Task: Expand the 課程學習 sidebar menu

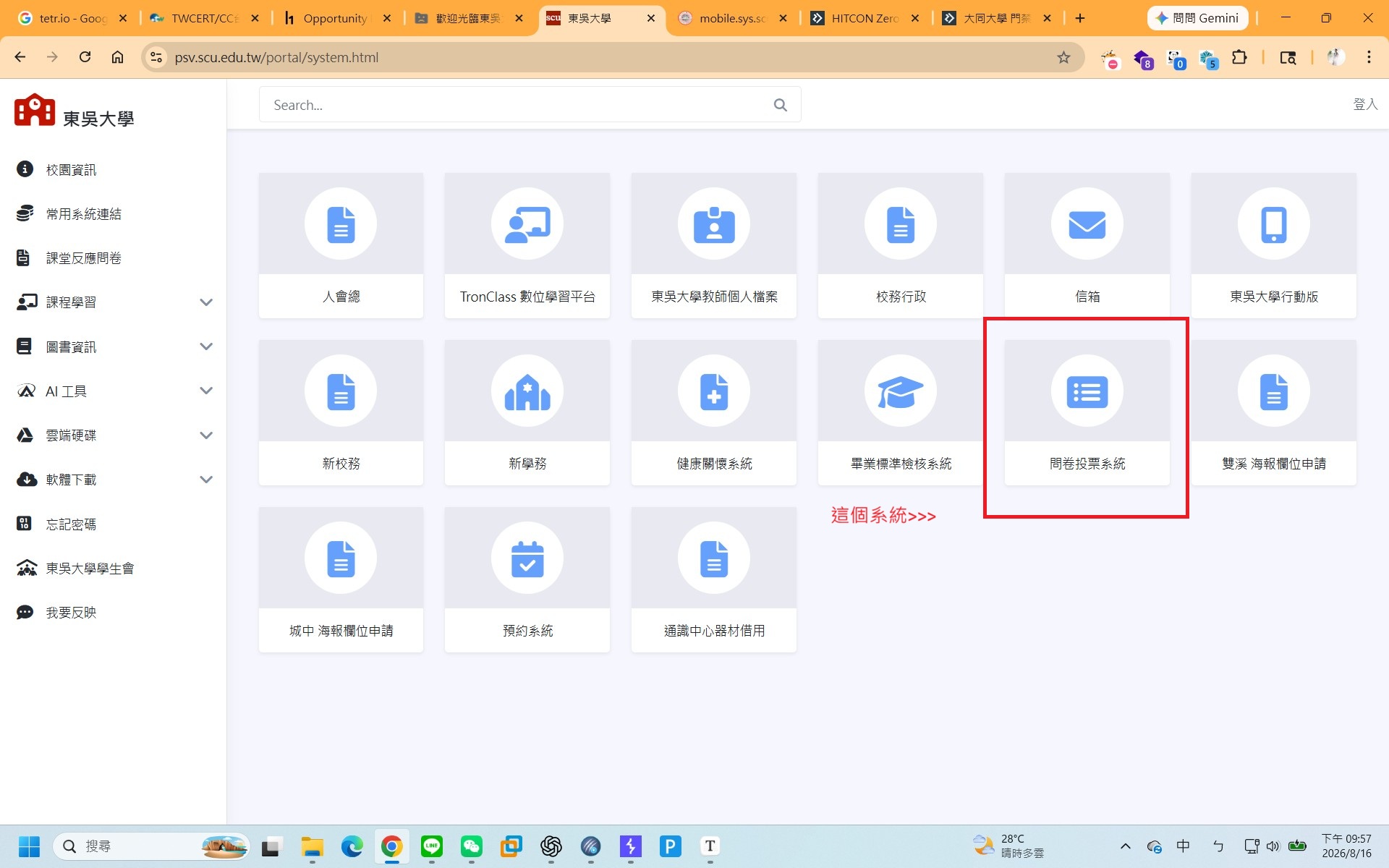Action: pyautogui.click(x=206, y=302)
